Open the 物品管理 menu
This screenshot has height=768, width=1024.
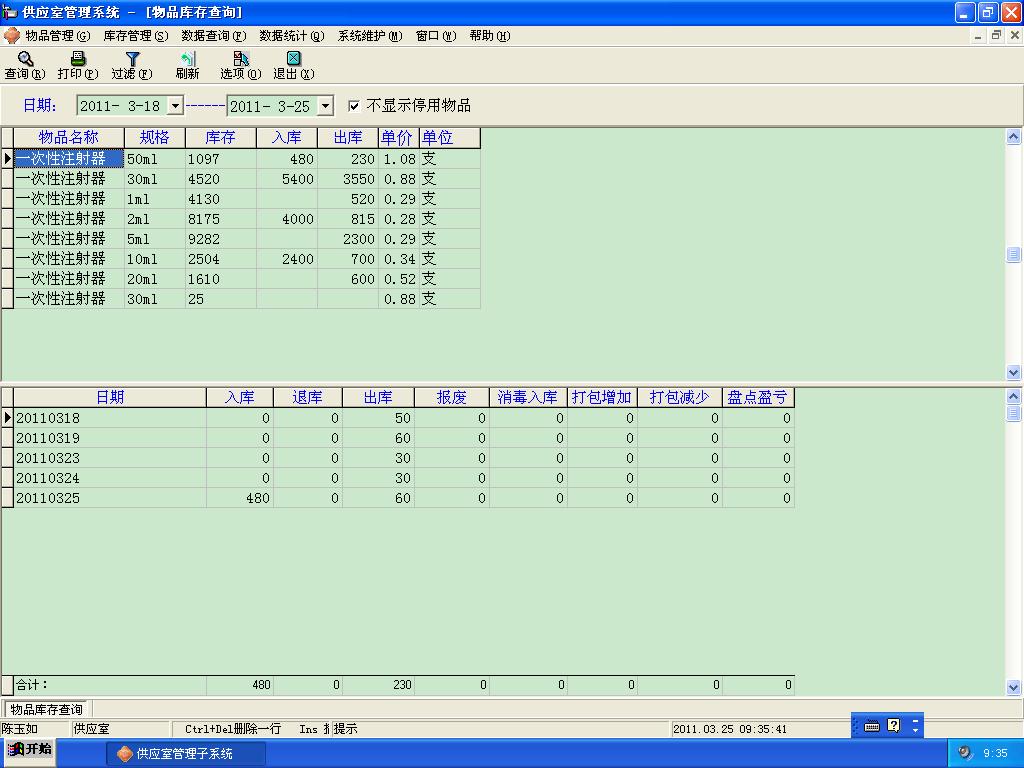click(56, 36)
